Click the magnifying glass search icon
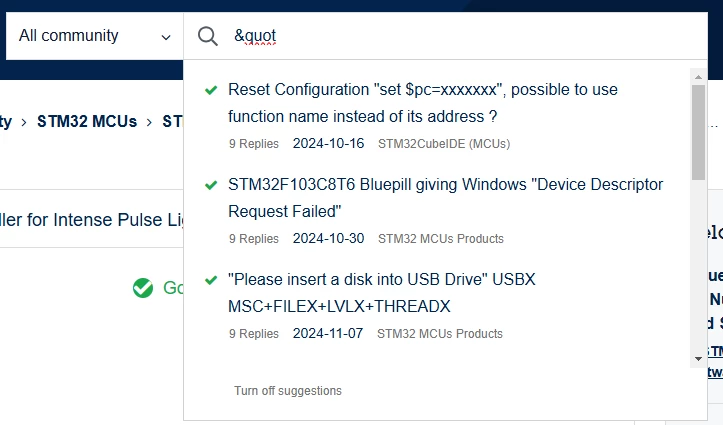Viewport: 723px width, 425px height. pos(207,36)
